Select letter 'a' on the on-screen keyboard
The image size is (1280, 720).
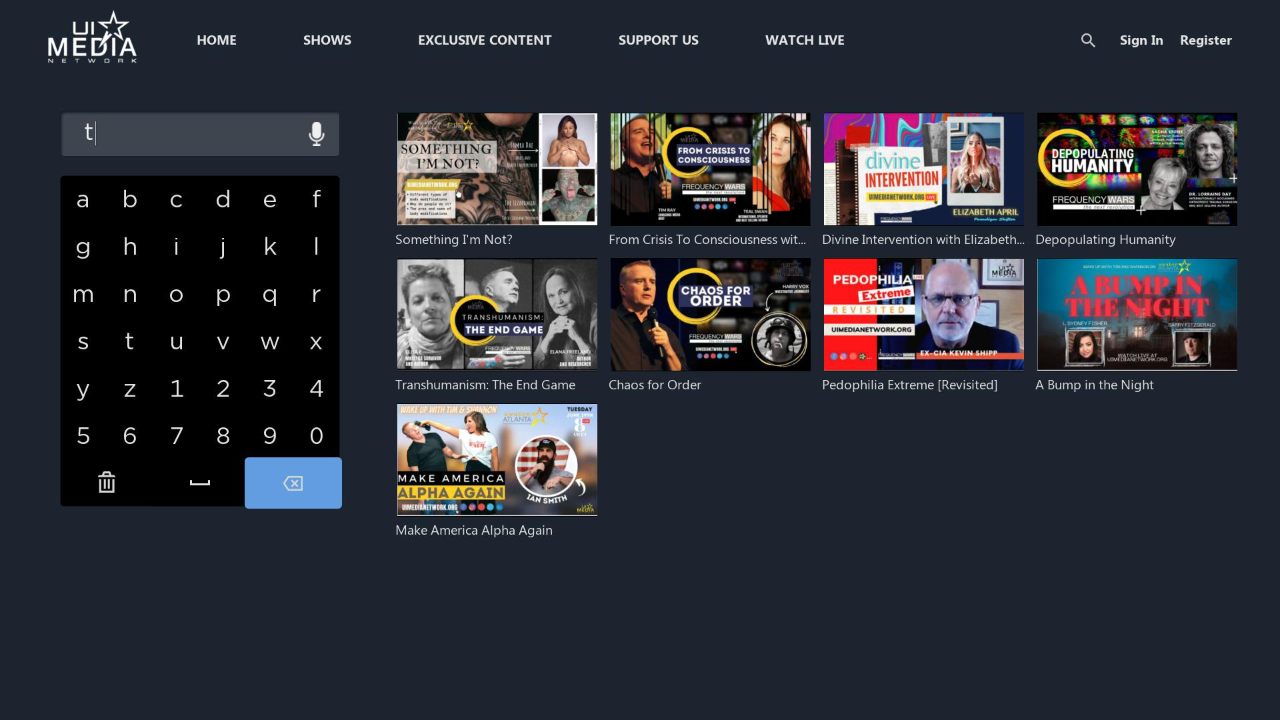83,199
